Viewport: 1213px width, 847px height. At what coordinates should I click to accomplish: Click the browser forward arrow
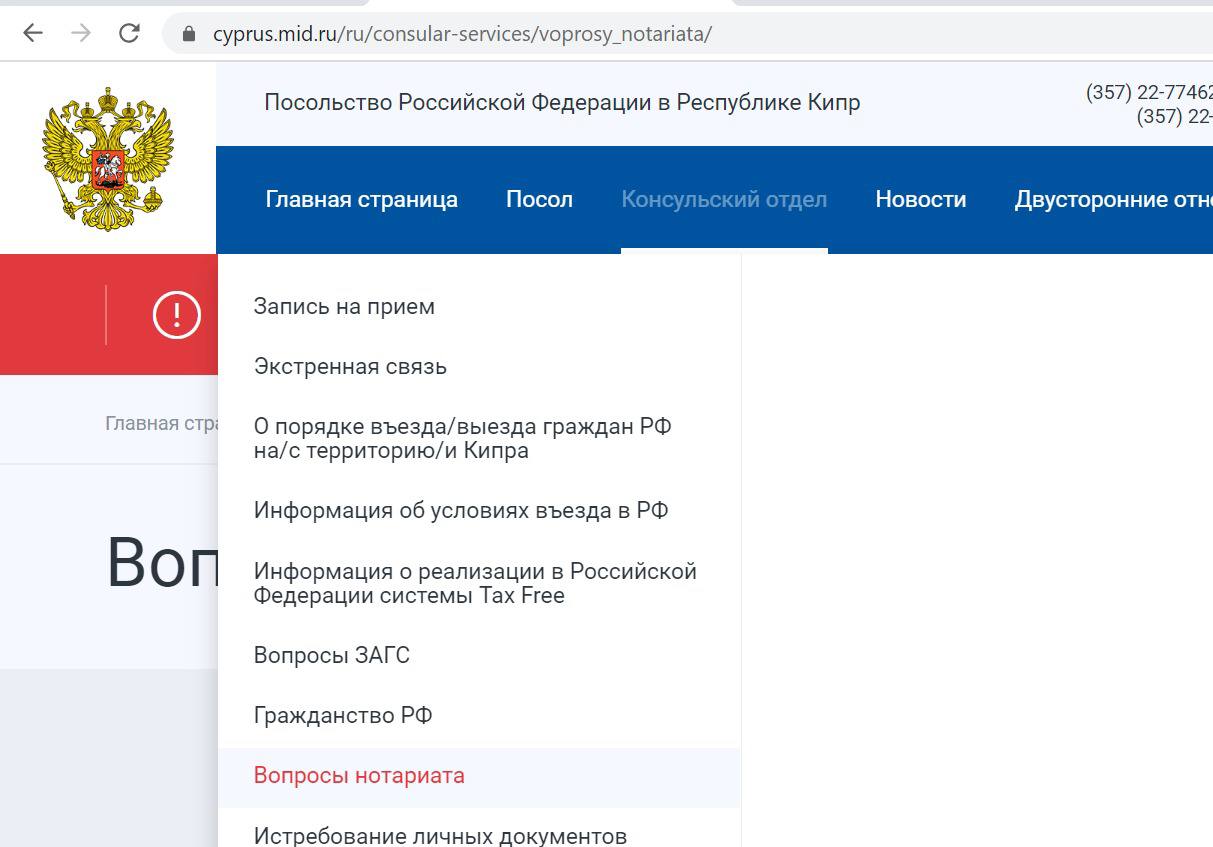point(81,33)
